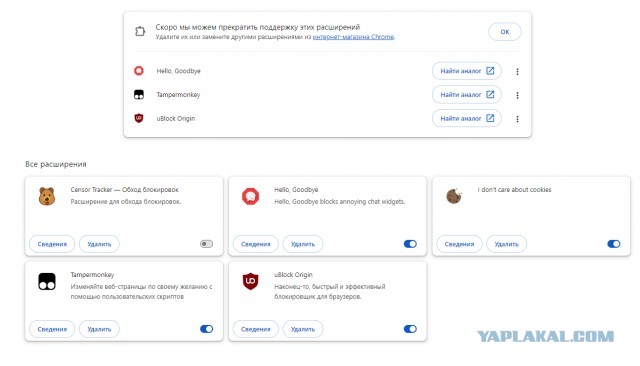Click the description Hello, Goodbye blocks annoying chat widgets
Screen dimensions: 640x366
(x=340, y=202)
